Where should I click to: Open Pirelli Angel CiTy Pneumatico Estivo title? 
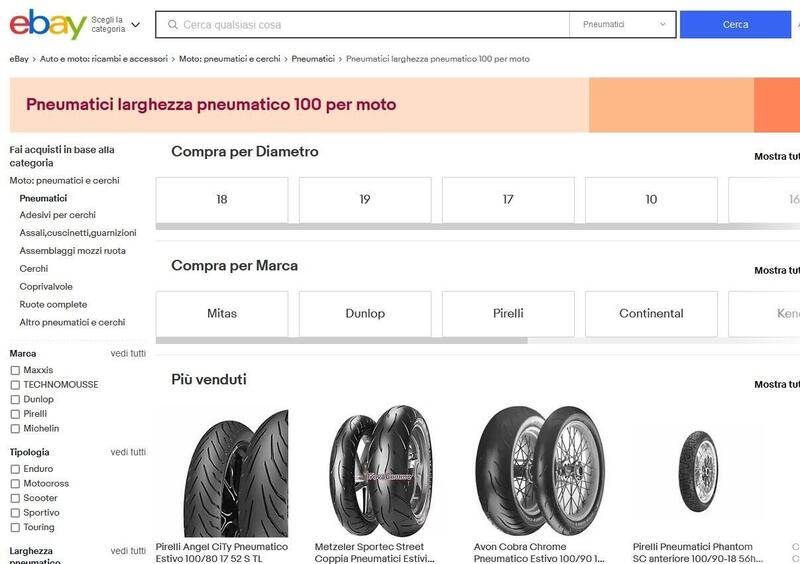222,553
